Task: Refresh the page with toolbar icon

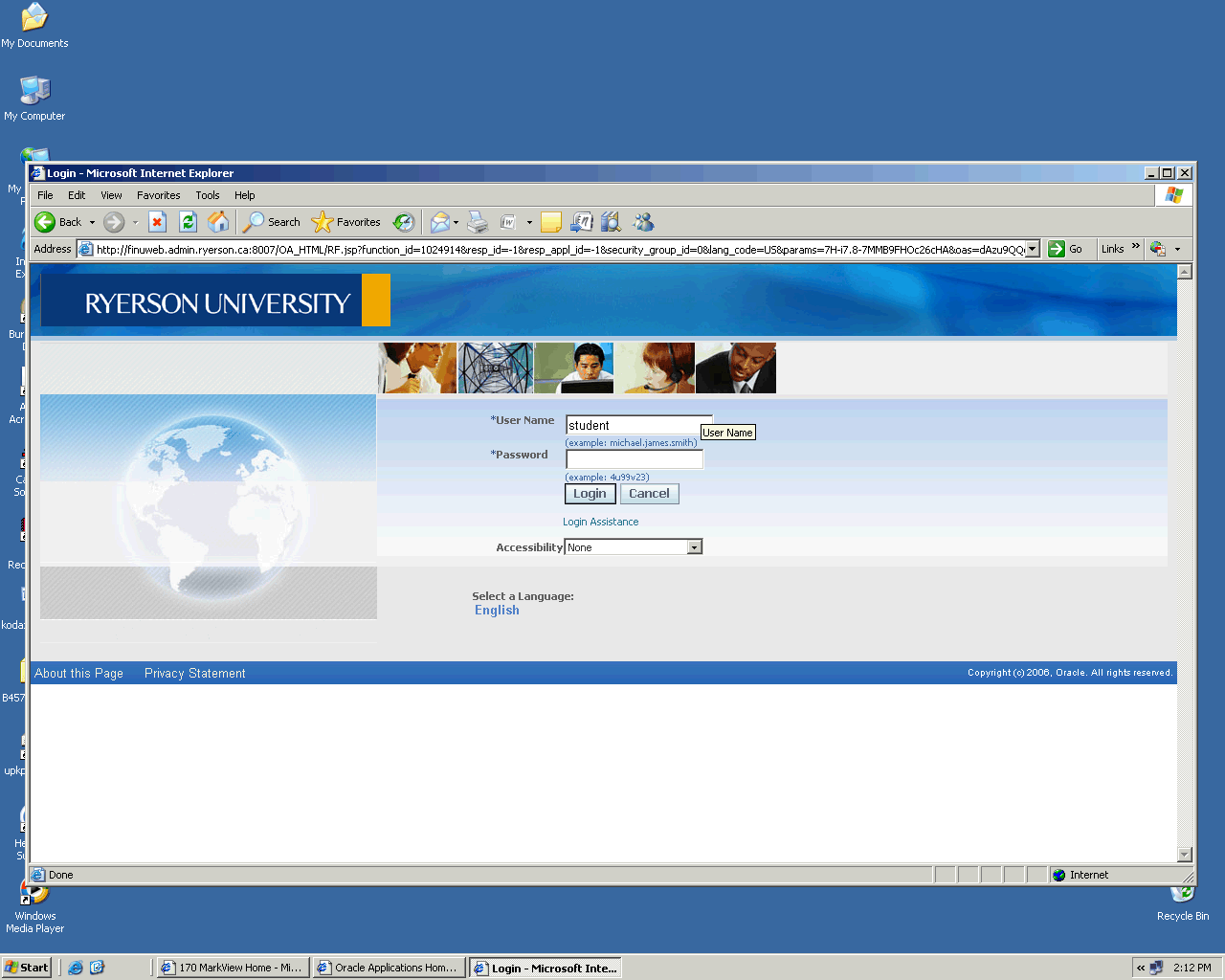Action: tap(189, 222)
